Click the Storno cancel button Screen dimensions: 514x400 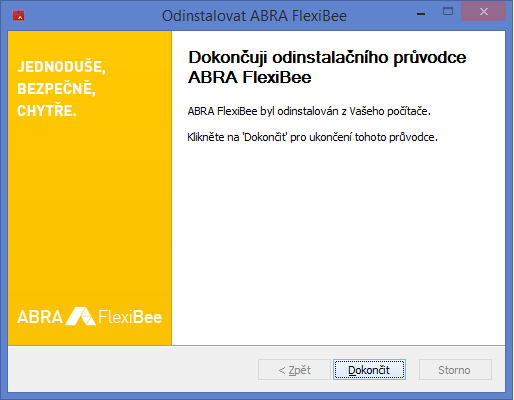pos(455,369)
